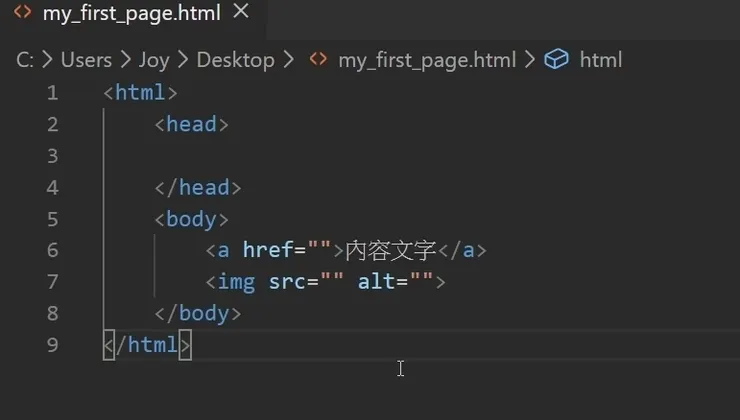Click line number 5 in the gutter
This screenshot has width=740, height=420.
click(52, 219)
